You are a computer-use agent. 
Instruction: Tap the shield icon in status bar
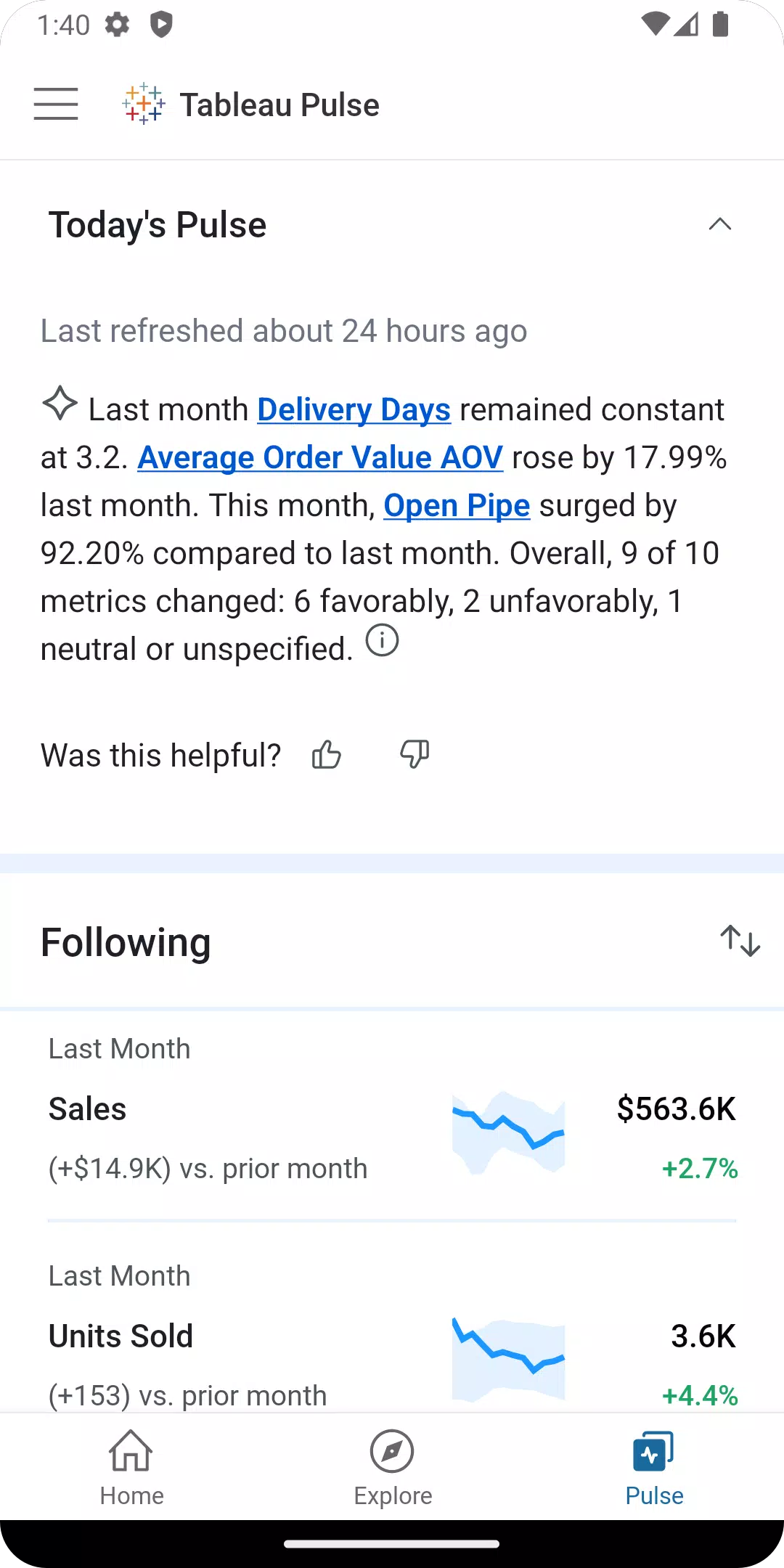161,25
